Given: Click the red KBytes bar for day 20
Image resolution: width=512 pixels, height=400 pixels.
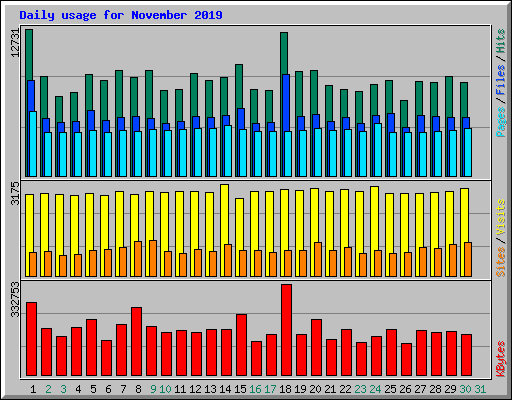Looking at the screenshot, I should click(316, 348).
